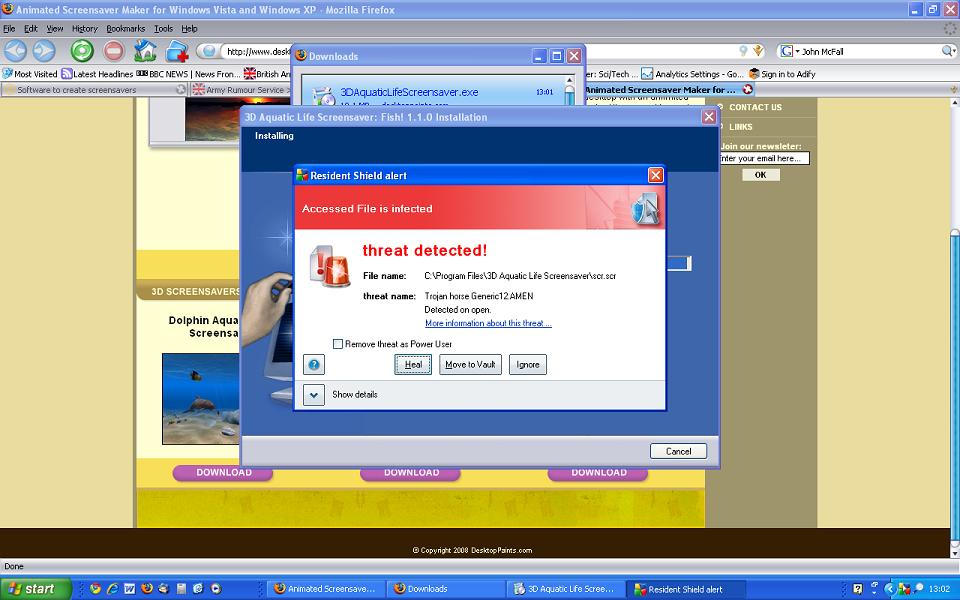Click the Help question mark icon in the alert

click(x=314, y=365)
